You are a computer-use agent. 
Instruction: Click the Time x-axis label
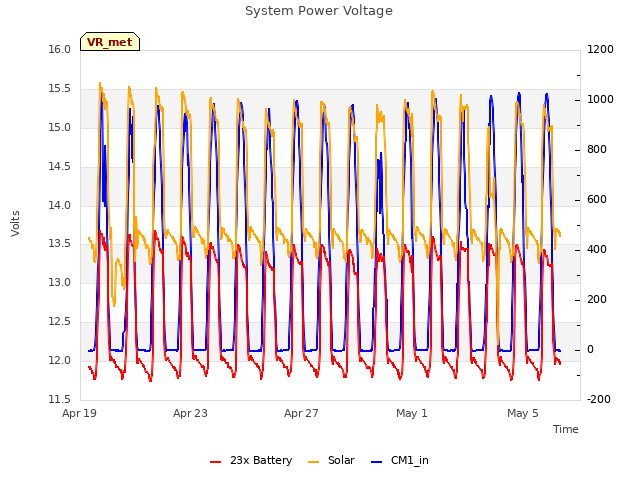(566, 429)
